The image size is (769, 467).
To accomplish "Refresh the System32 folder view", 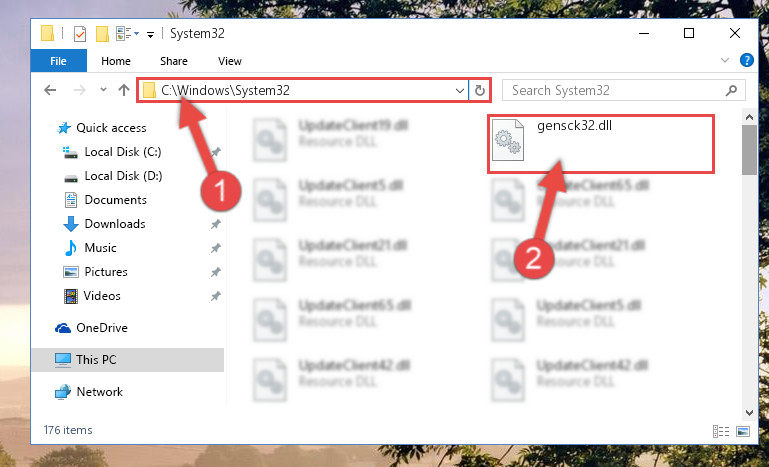I will pos(480,90).
